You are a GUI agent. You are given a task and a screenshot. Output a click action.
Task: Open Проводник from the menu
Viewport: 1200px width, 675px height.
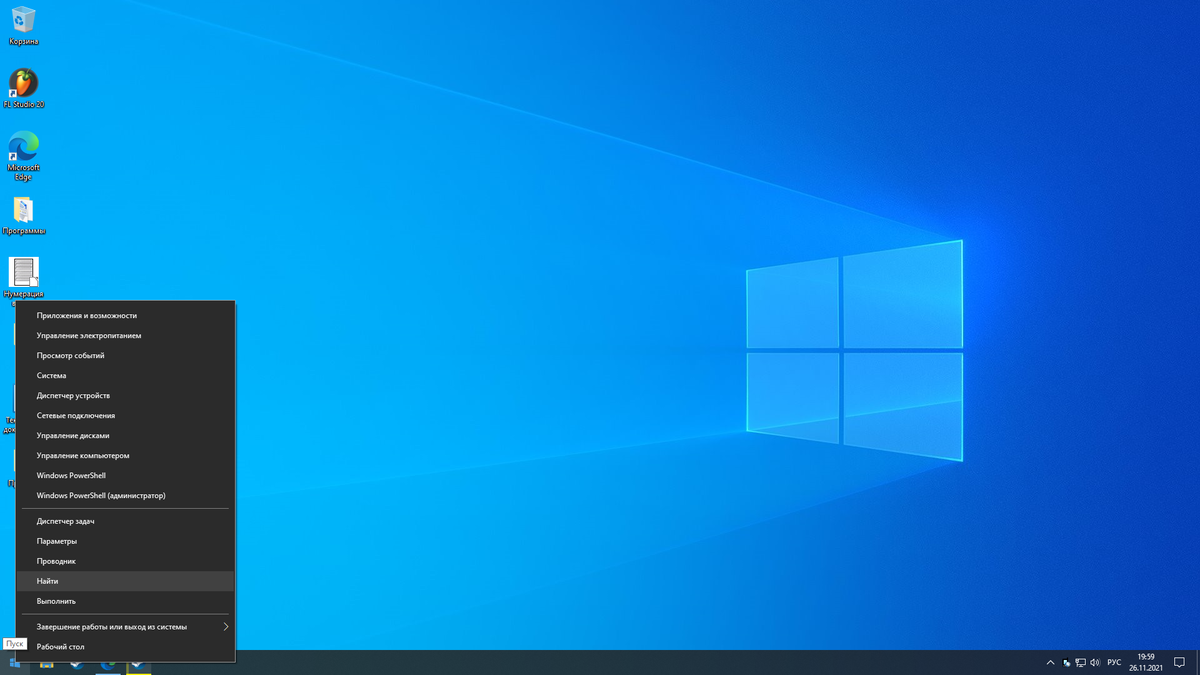pyautogui.click(x=126, y=561)
